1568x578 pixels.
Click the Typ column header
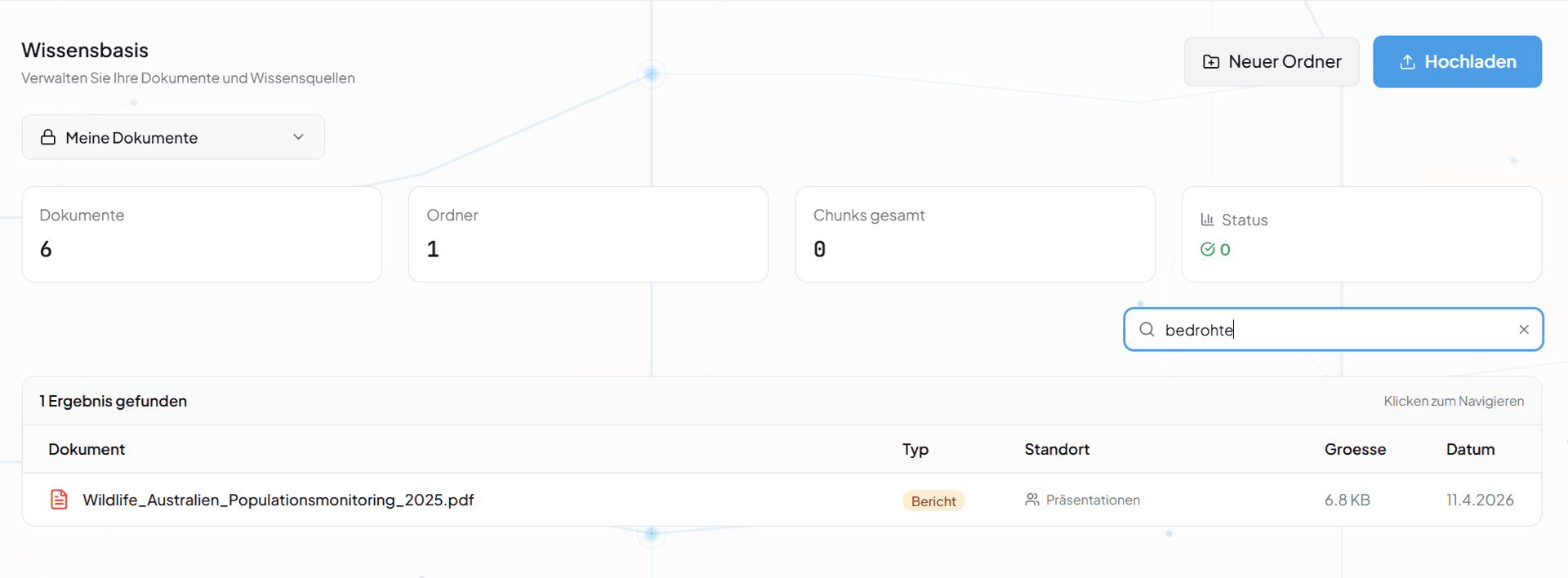915,449
